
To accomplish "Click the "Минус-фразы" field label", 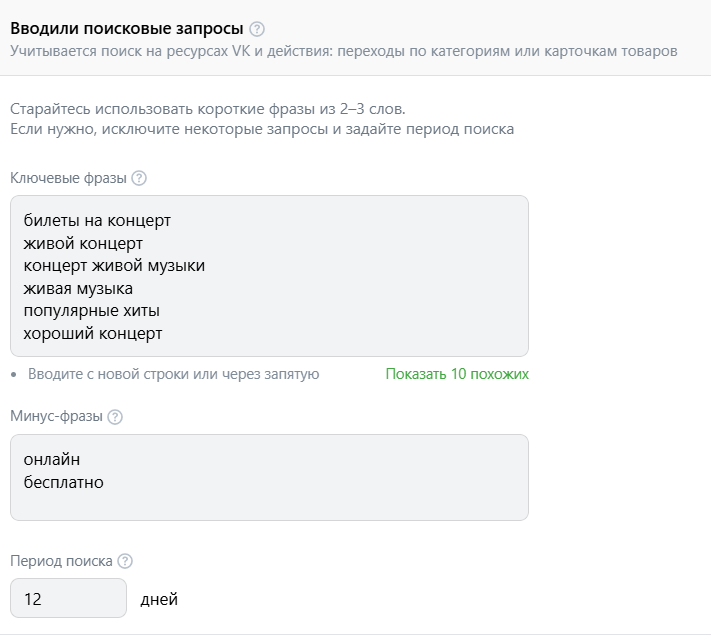I will coord(56,417).
